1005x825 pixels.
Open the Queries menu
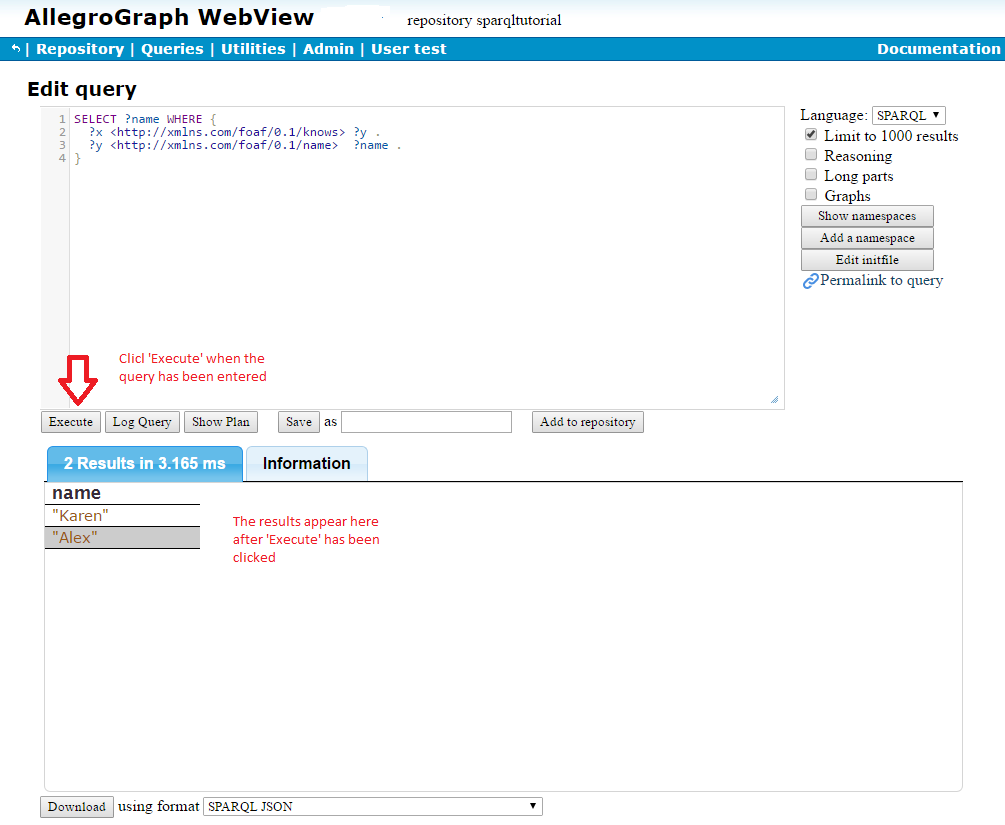(x=171, y=48)
